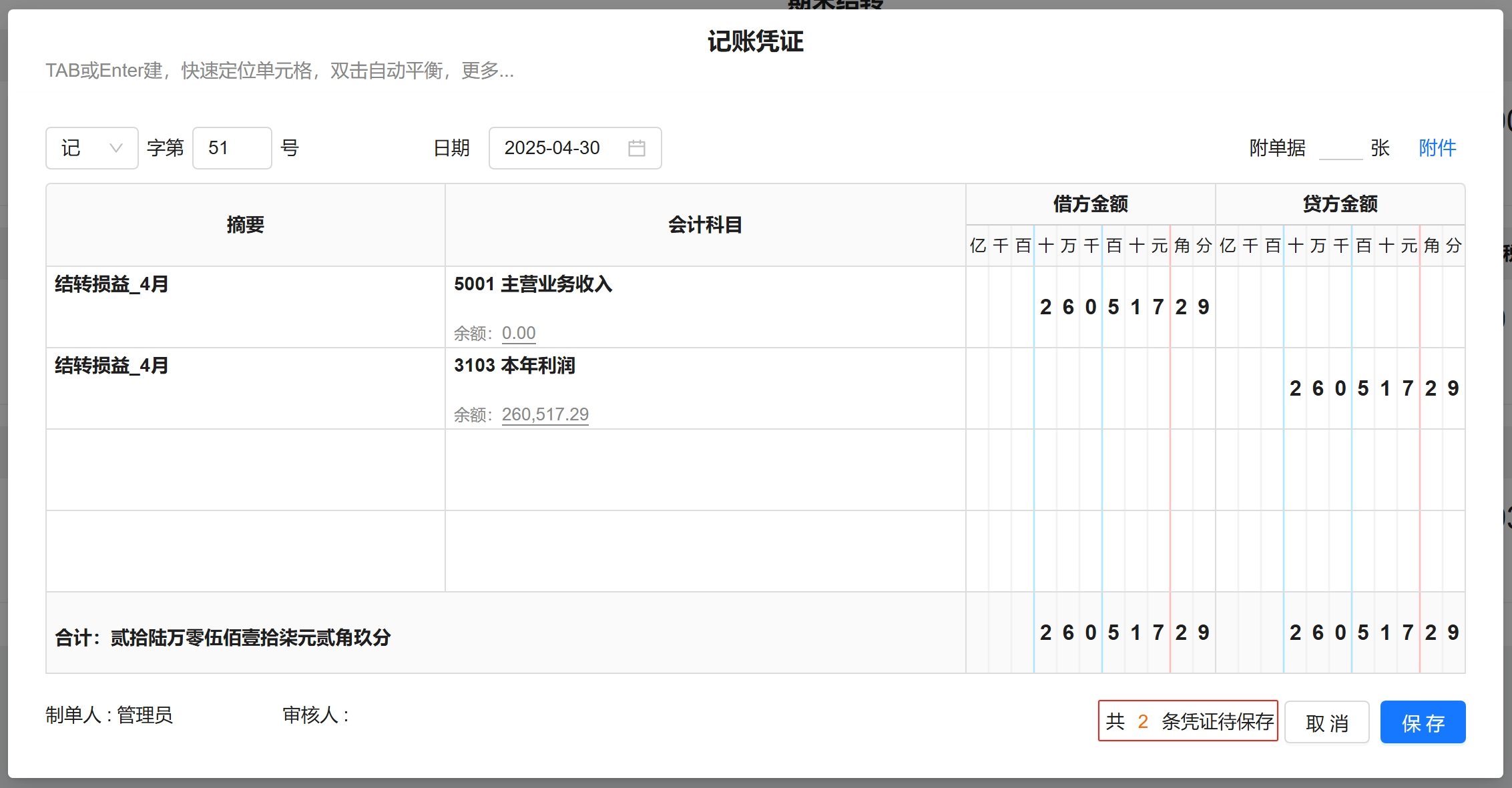Click empty summary cell in third row
Screen dimensions: 1512x788
245,470
